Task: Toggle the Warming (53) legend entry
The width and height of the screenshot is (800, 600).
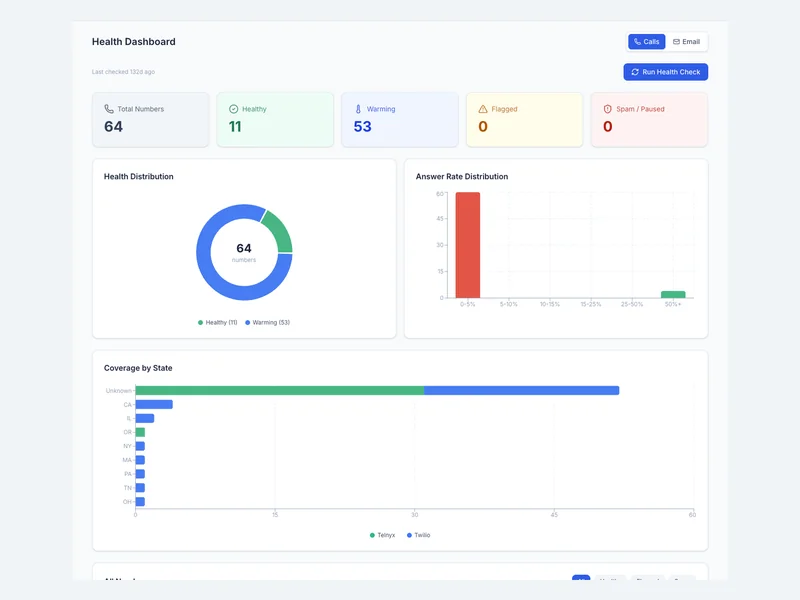Action: [267, 322]
